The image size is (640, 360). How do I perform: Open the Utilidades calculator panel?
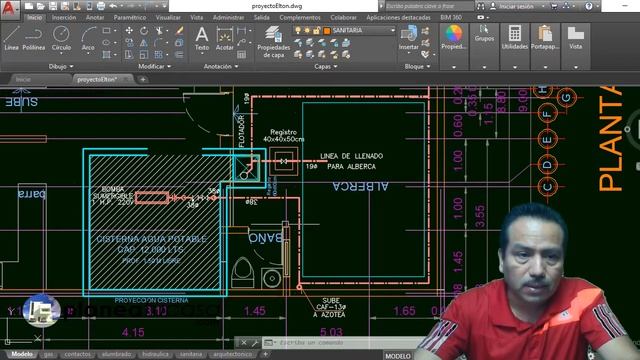pos(515,38)
